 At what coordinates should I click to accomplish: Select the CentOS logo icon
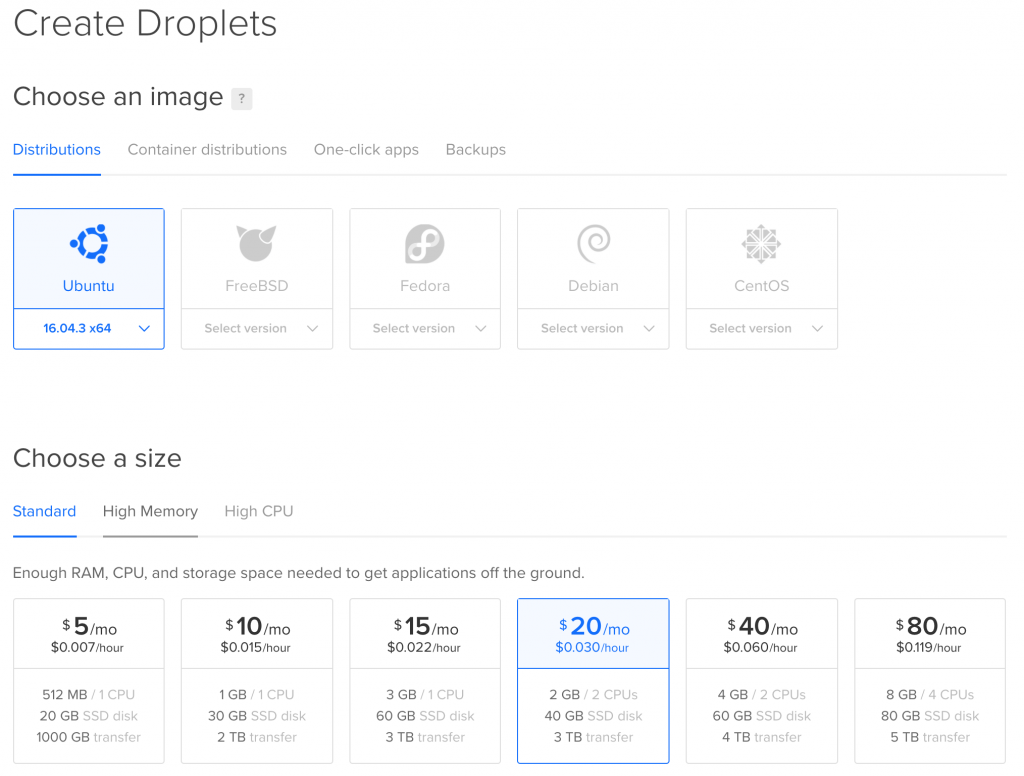761,243
